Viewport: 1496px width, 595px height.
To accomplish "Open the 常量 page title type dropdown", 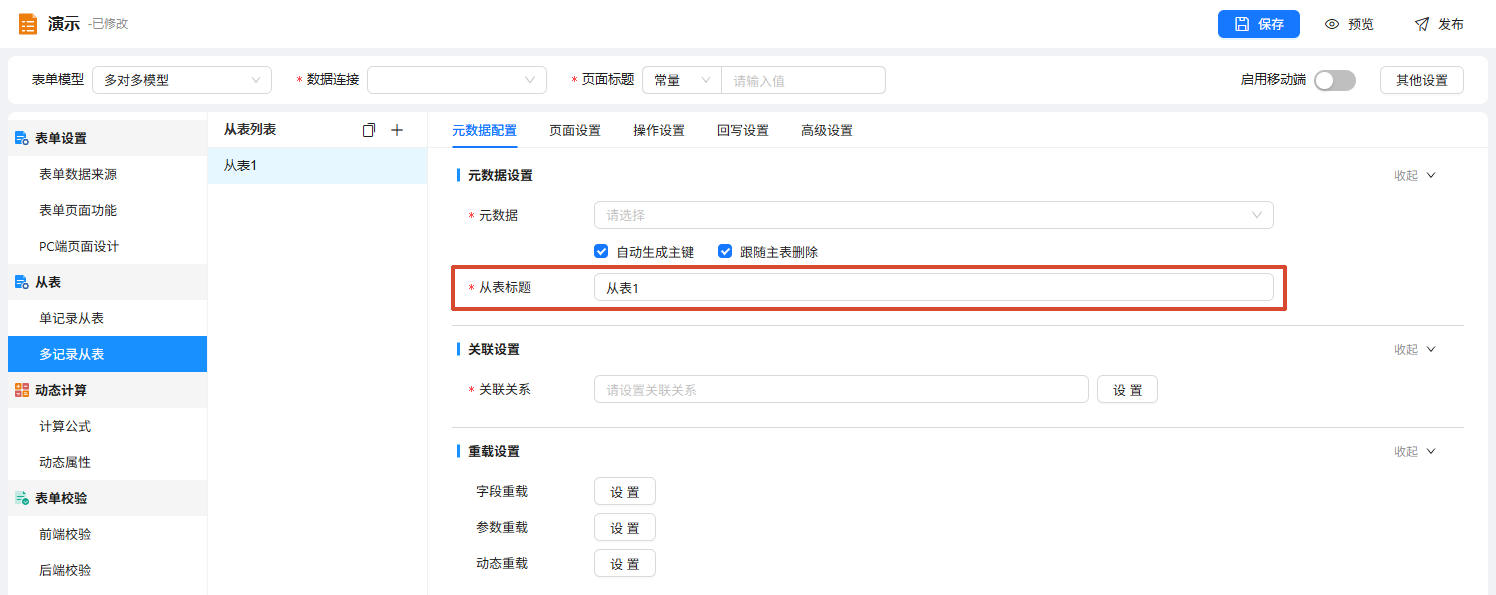I will click(682, 80).
